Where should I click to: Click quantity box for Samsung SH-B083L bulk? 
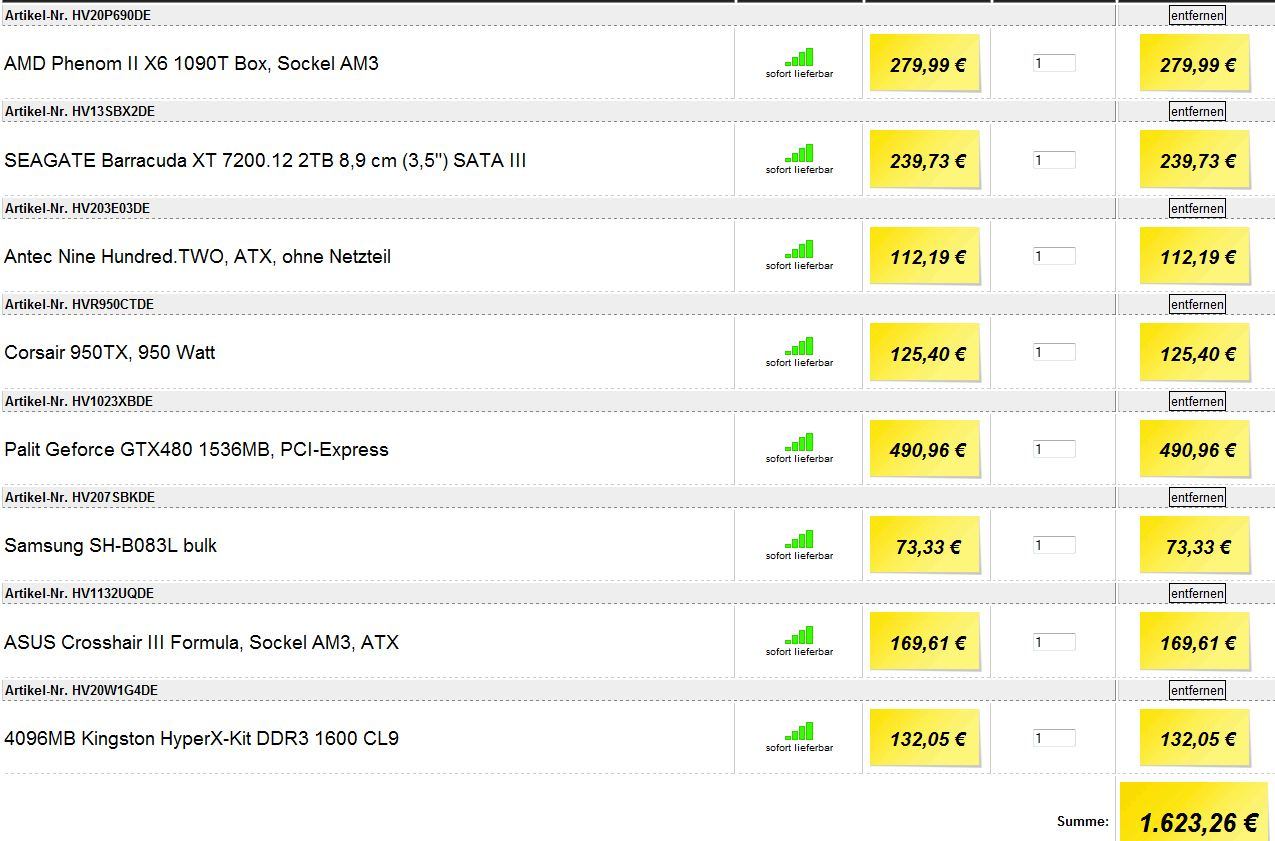(1054, 545)
